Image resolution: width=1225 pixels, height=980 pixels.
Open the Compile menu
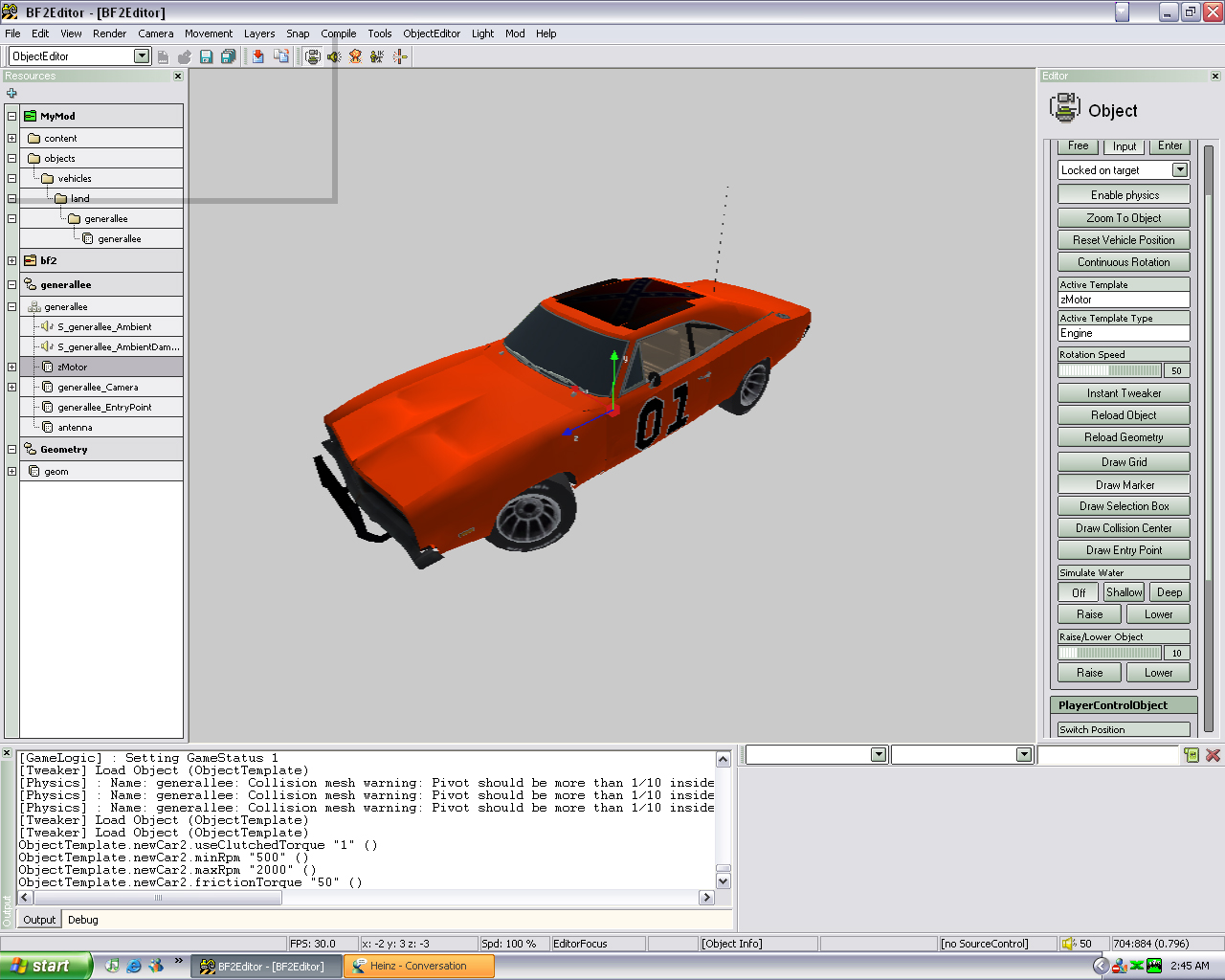[339, 33]
